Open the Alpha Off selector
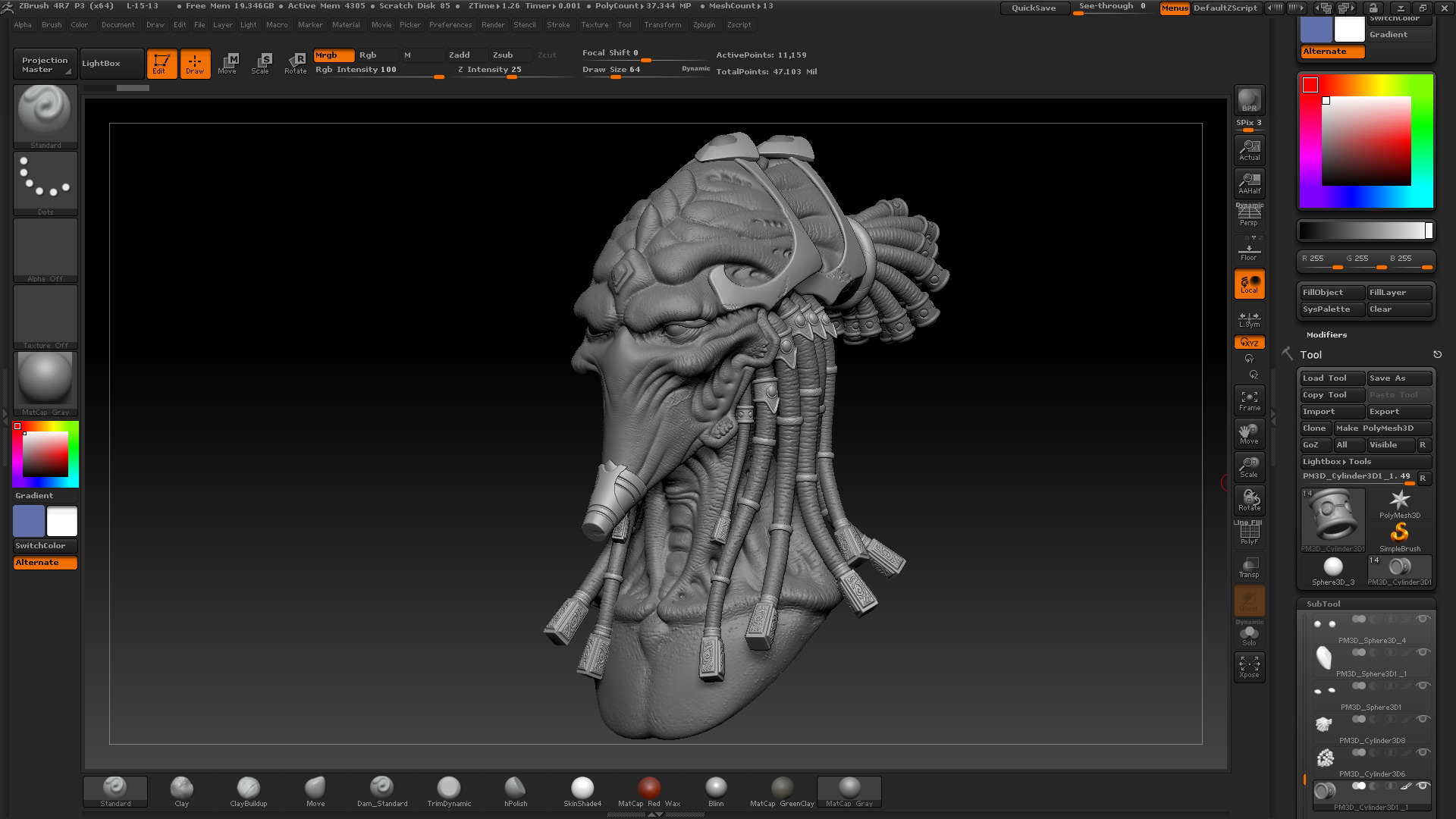The image size is (1456, 819). point(45,250)
